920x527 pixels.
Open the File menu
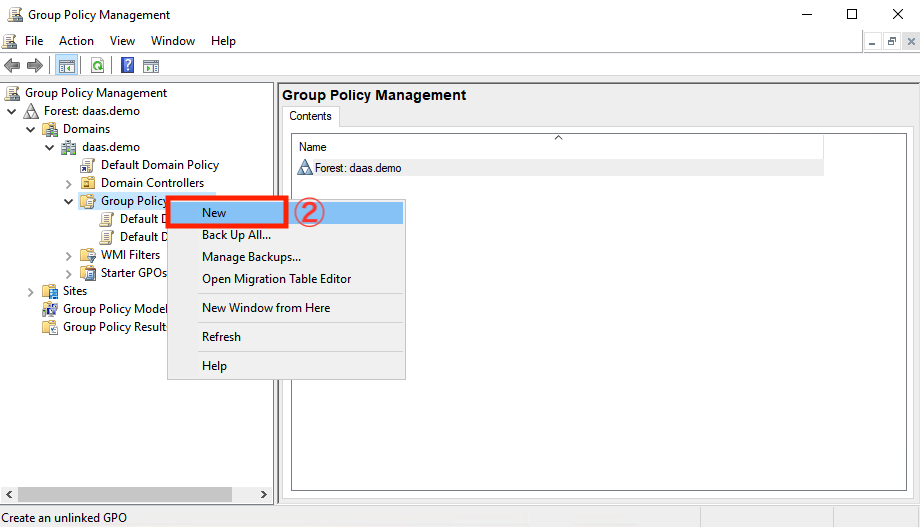coord(34,41)
